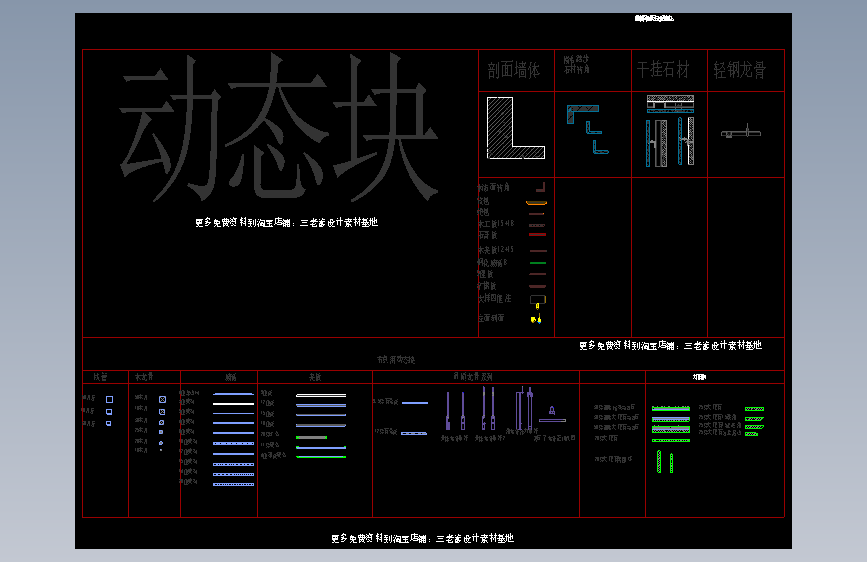The height and width of the screenshot is (562, 867).
Task: Select the tiny dot ending the wood keel column
Action: pos(161,450)
